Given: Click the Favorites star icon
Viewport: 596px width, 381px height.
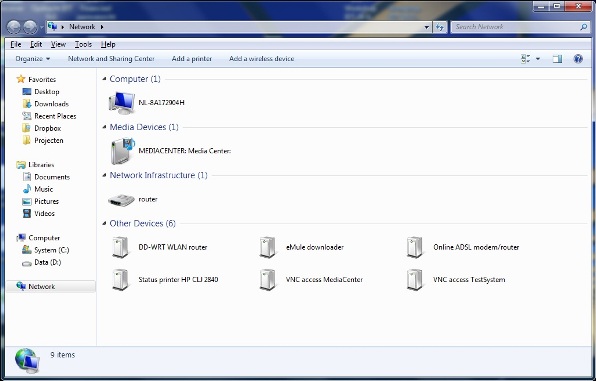Looking at the screenshot, I should 21,79.
